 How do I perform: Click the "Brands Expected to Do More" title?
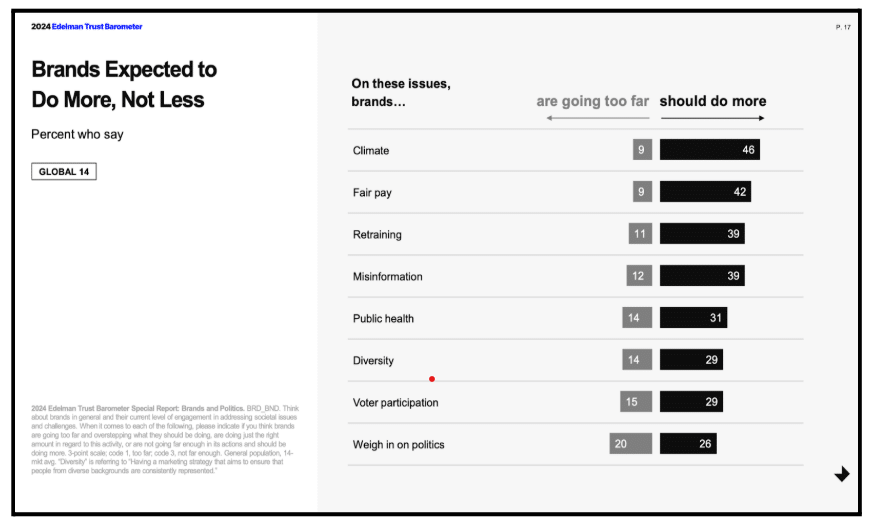point(124,84)
